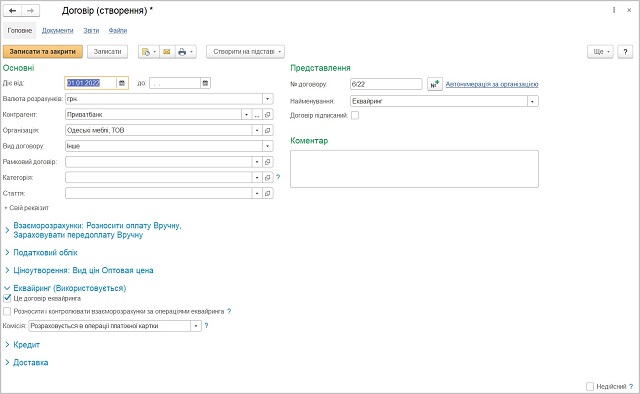Switch to the Звіти tab
Image resolution: width=640 pixels, height=394 pixels.
(x=91, y=31)
